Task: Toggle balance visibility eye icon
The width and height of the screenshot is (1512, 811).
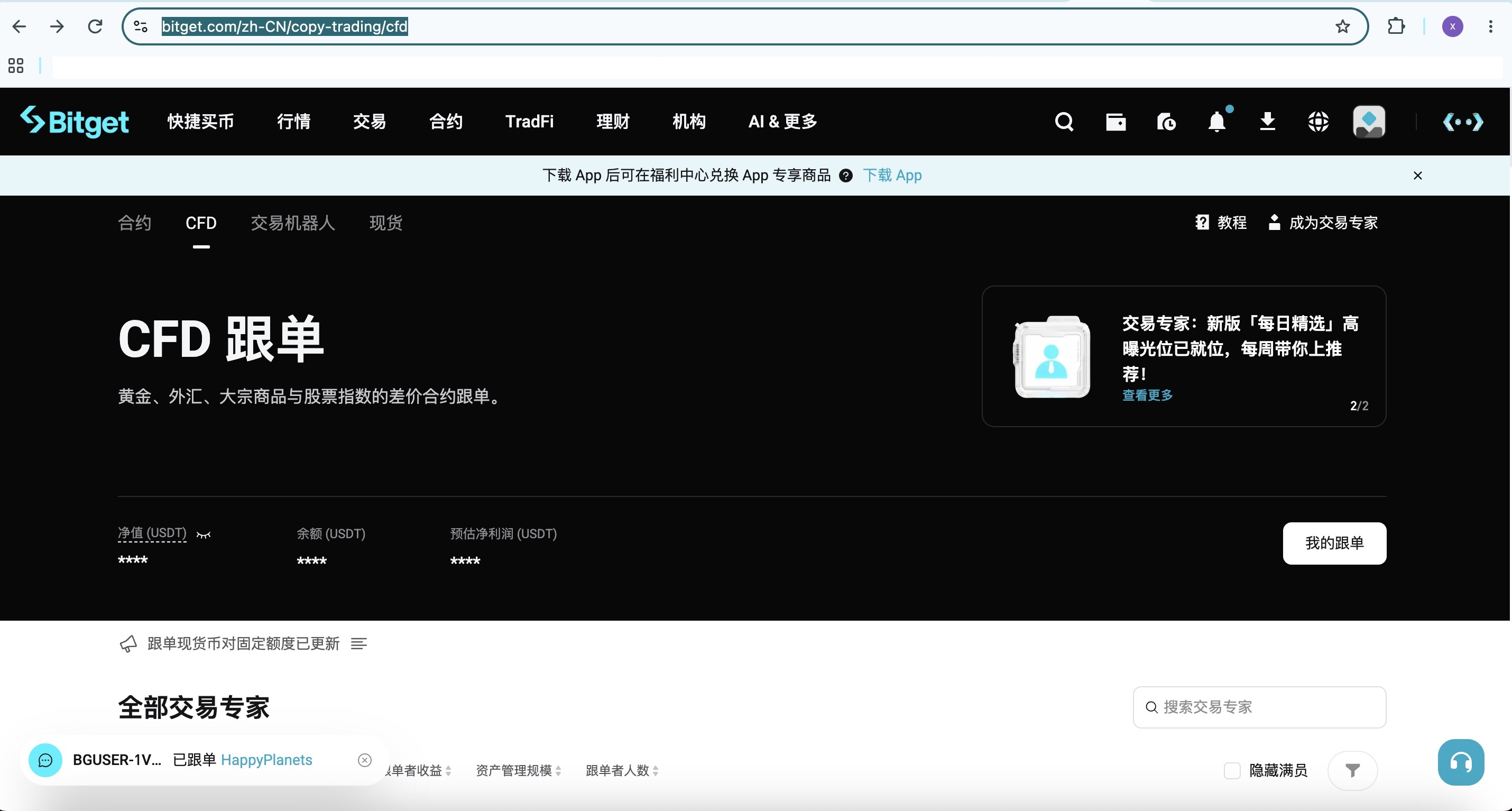Action: click(x=204, y=534)
